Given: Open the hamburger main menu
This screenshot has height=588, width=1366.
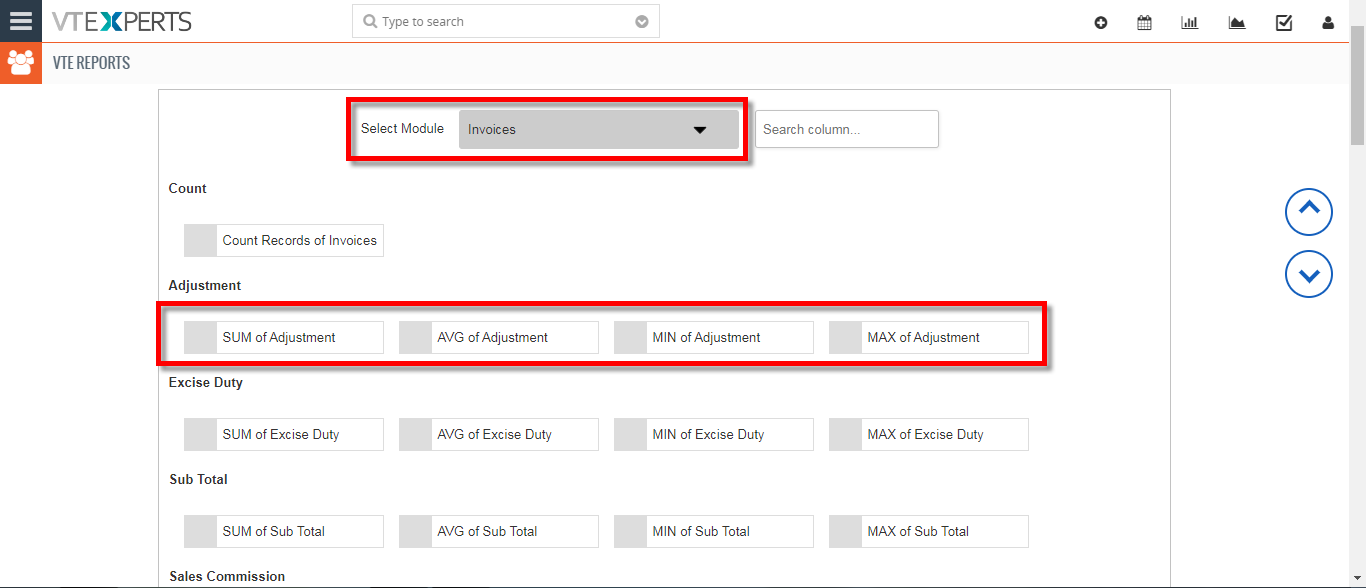Looking at the screenshot, I should coord(20,21).
